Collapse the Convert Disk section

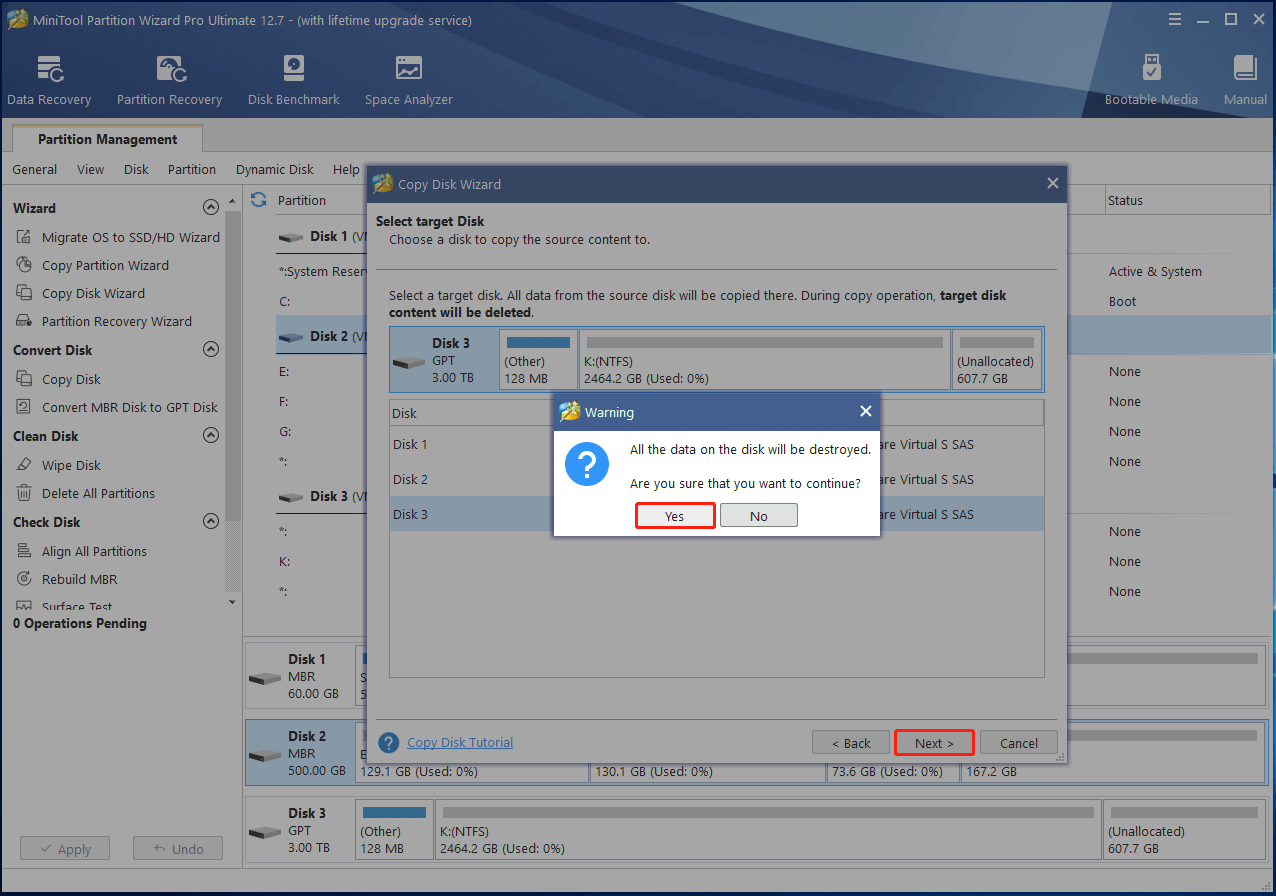click(210, 350)
